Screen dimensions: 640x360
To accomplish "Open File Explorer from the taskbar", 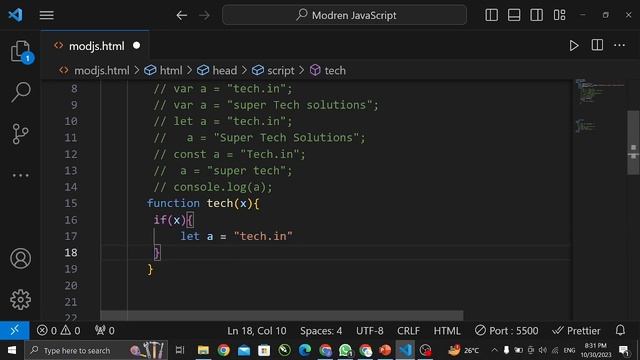I will click(x=203, y=350).
